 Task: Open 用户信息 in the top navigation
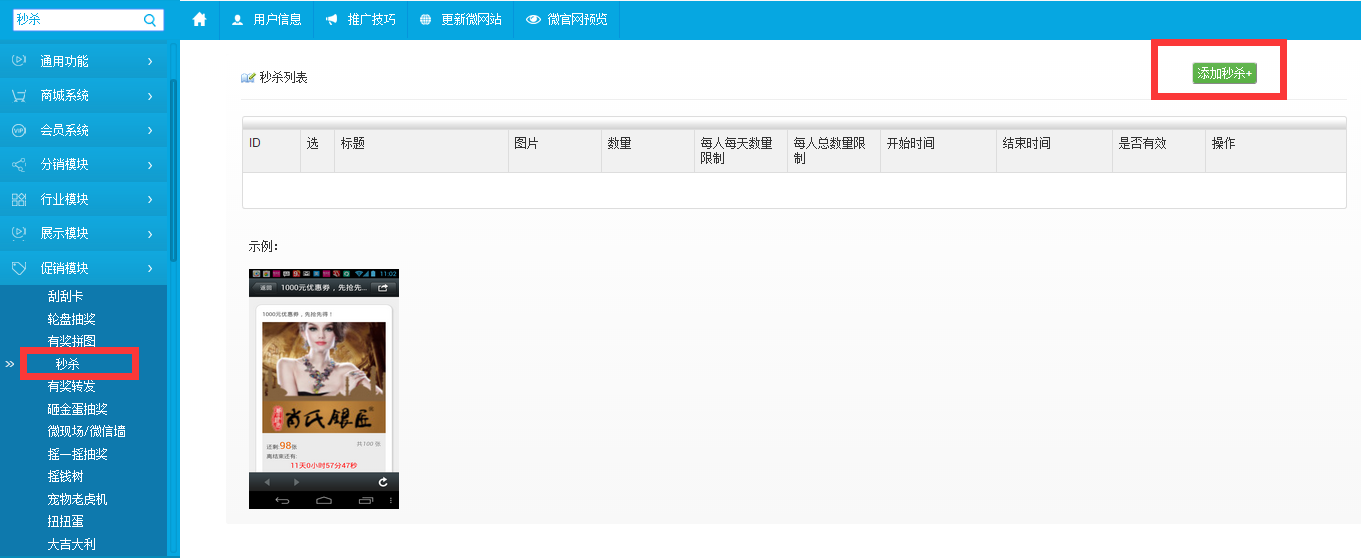point(266,20)
